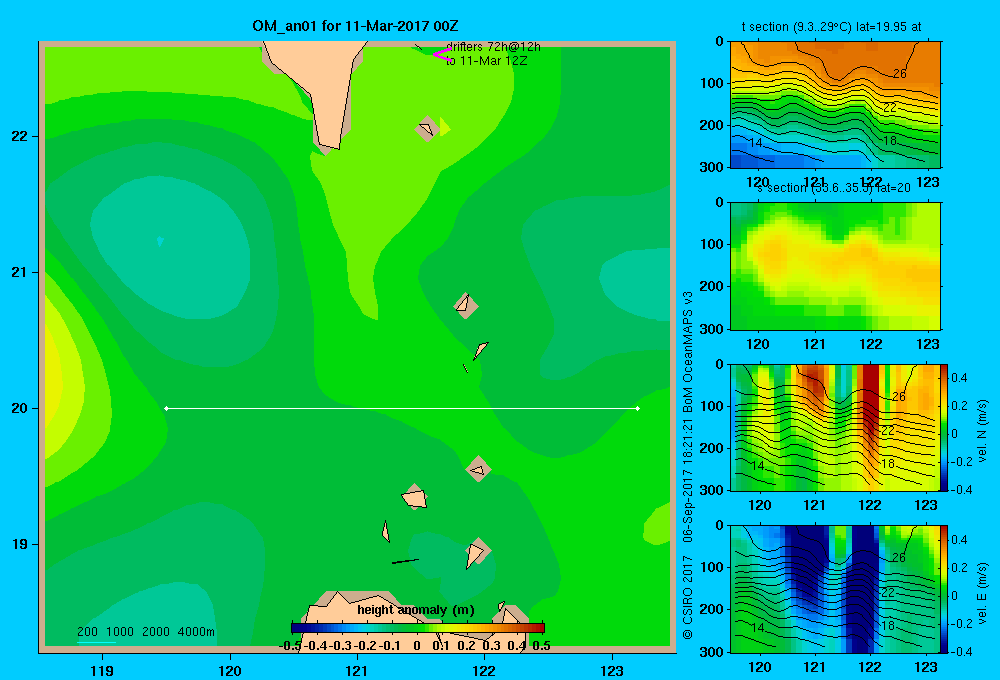Click the latitude 22 tick label on main map
The width and height of the screenshot is (1000, 680).
point(20,136)
